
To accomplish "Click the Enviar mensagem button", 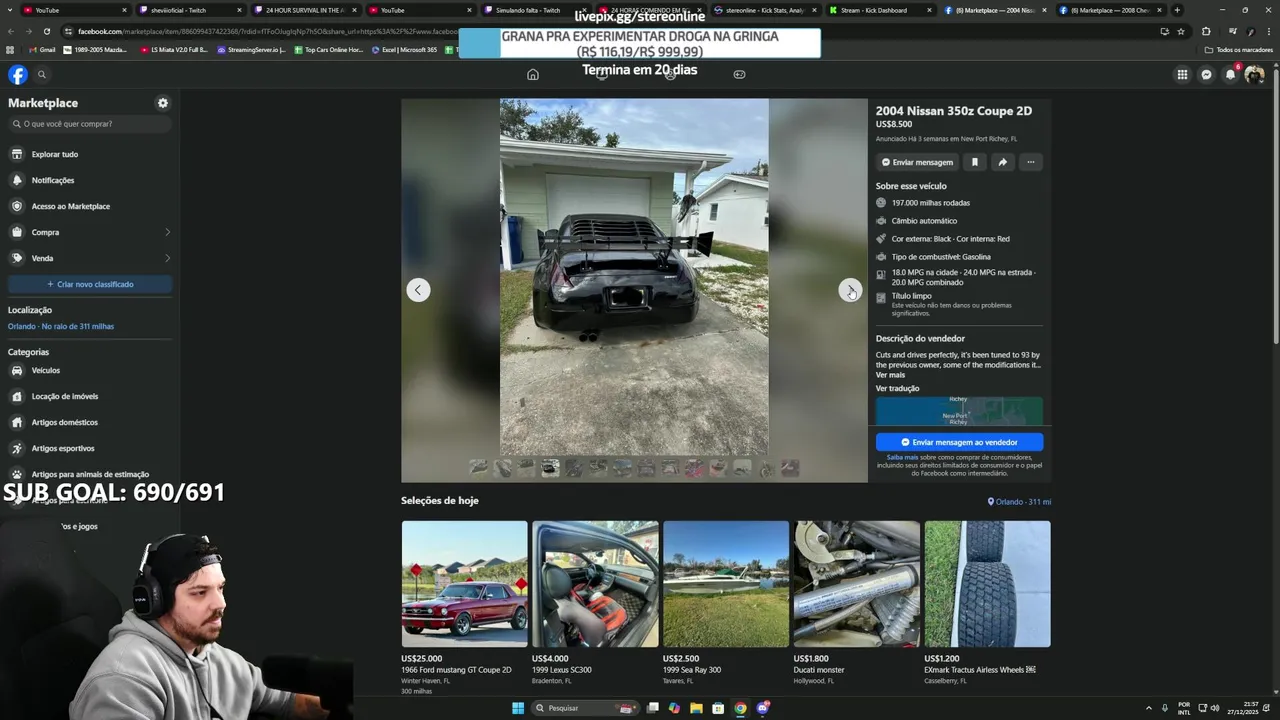I will click(x=917, y=162).
